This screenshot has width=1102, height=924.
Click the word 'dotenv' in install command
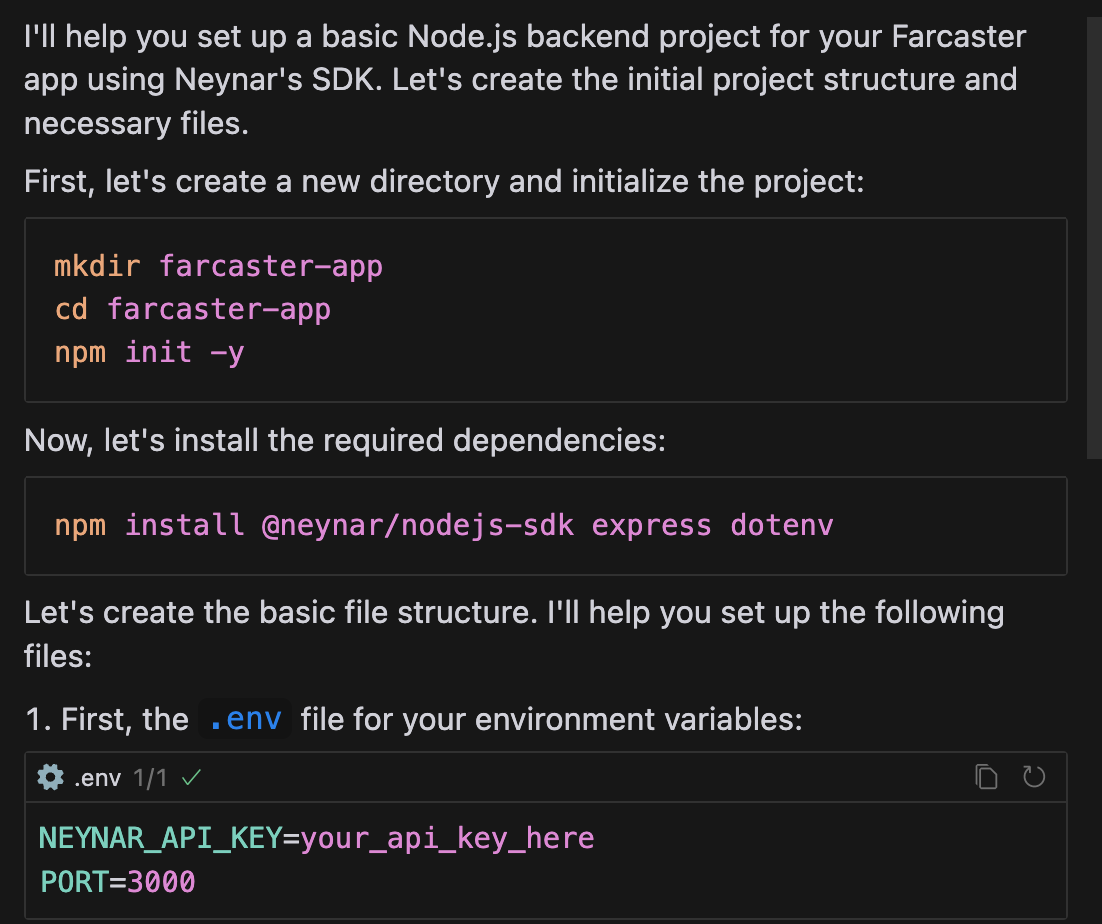point(782,526)
